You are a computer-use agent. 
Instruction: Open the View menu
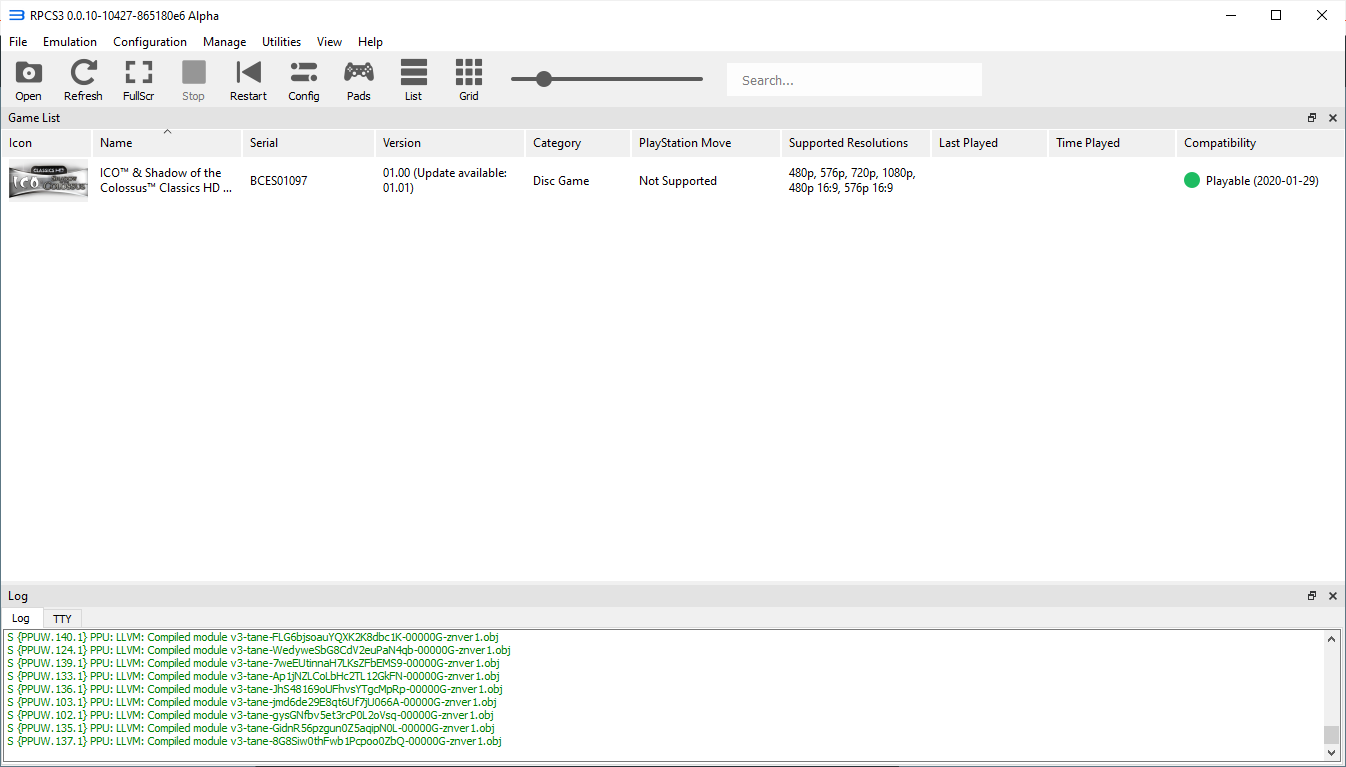329,42
